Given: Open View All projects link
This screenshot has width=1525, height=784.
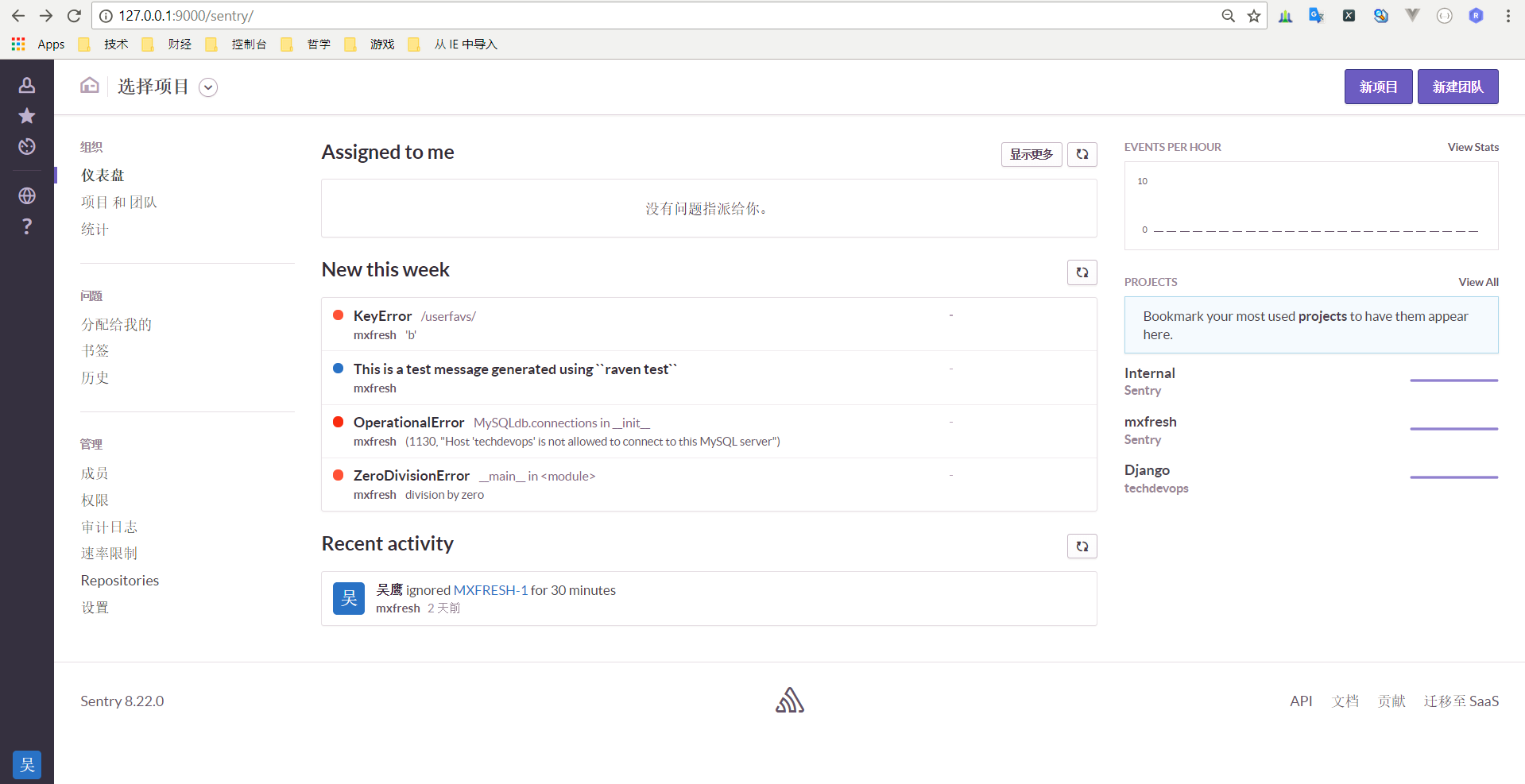Looking at the screenshot, I should [x=1478, y=282].
